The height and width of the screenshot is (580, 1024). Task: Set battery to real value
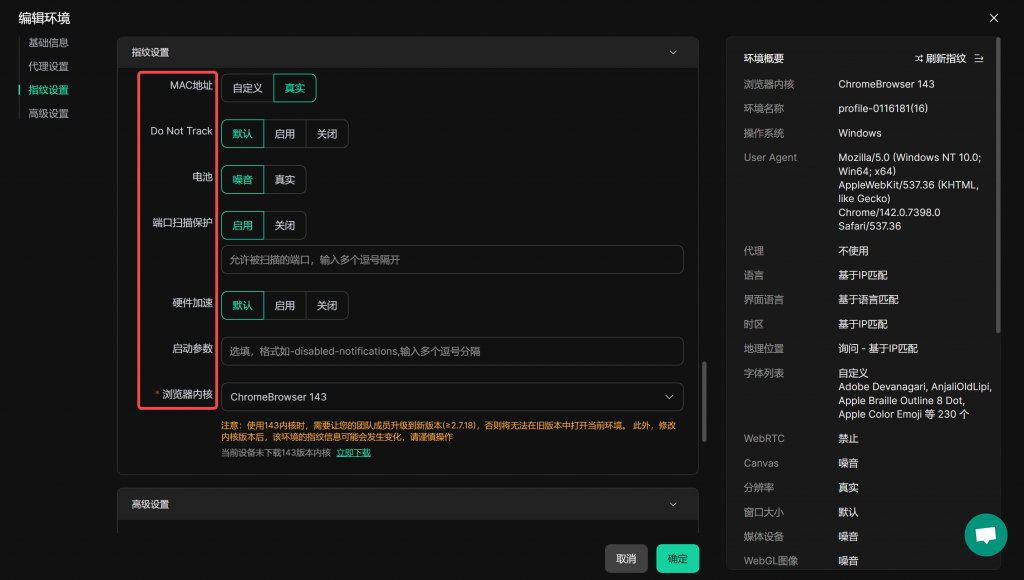[285, 180]
